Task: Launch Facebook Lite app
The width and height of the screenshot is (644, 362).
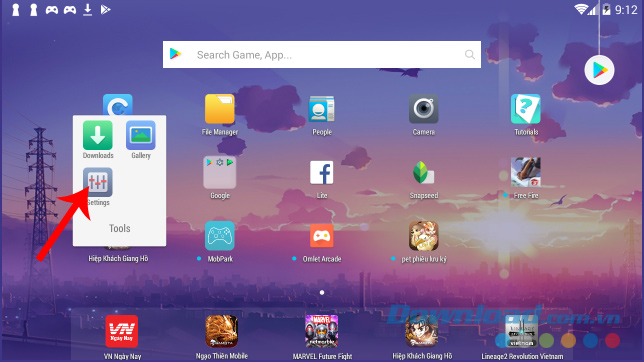Action: tap(322, 173)
